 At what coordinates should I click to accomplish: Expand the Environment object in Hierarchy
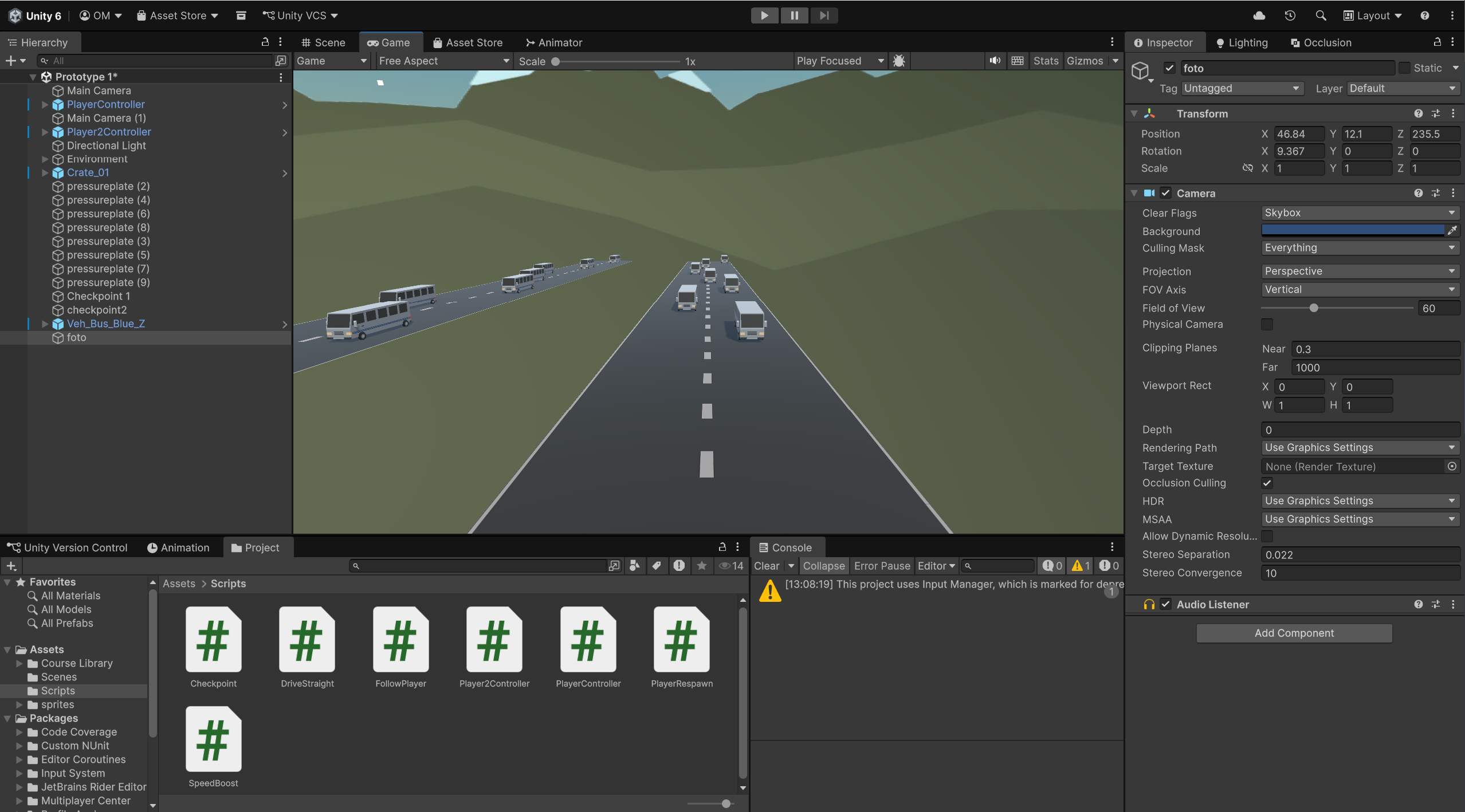(x=45, y=159)
